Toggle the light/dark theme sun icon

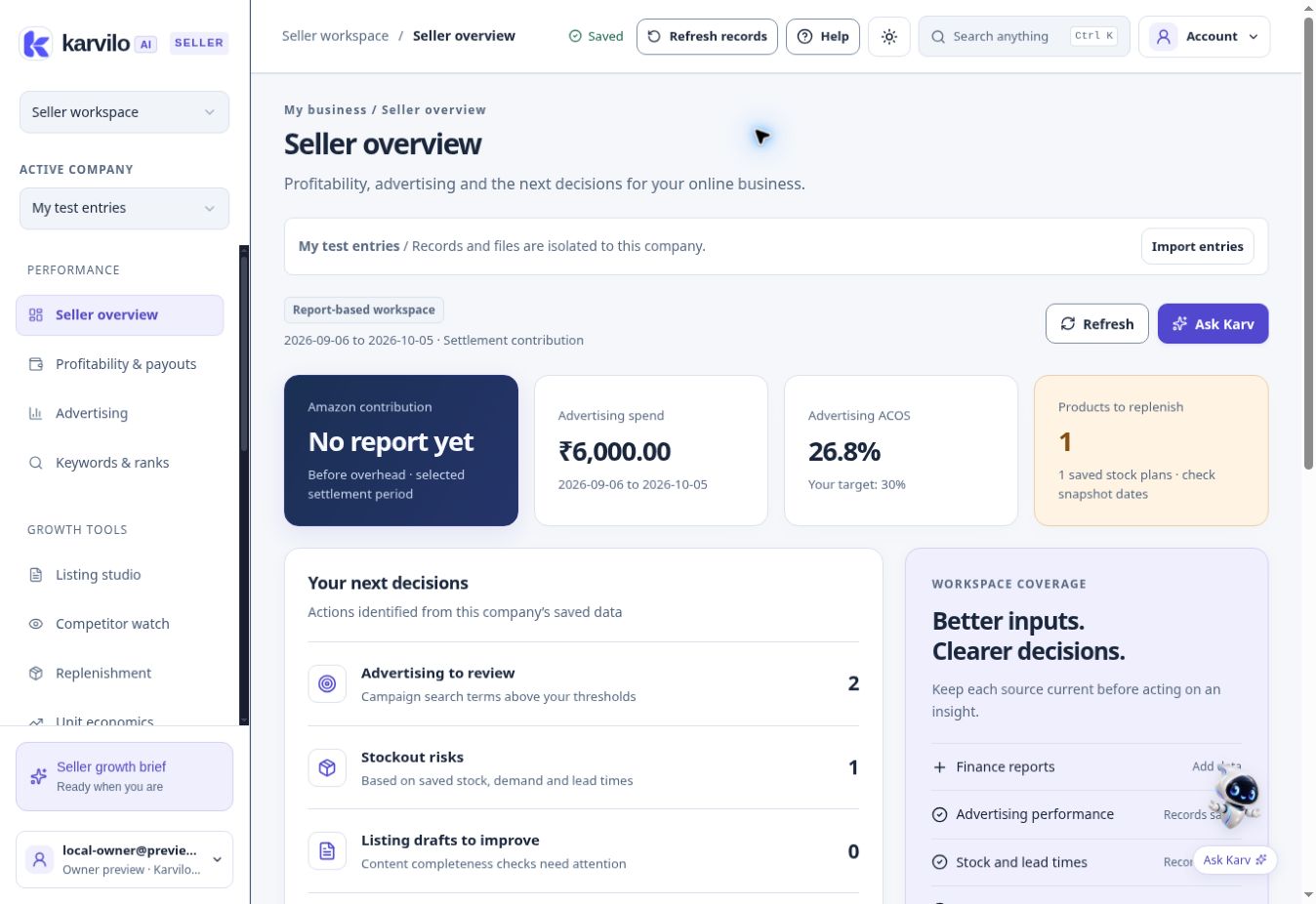pos(888,37)
